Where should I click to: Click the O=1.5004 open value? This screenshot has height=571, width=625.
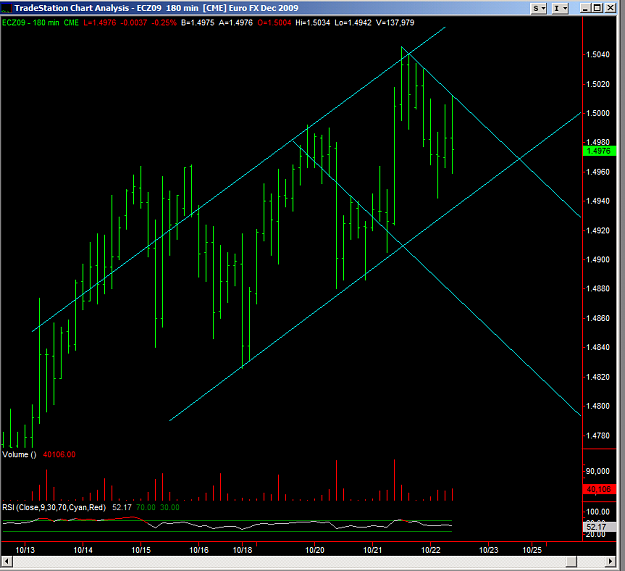274,23
